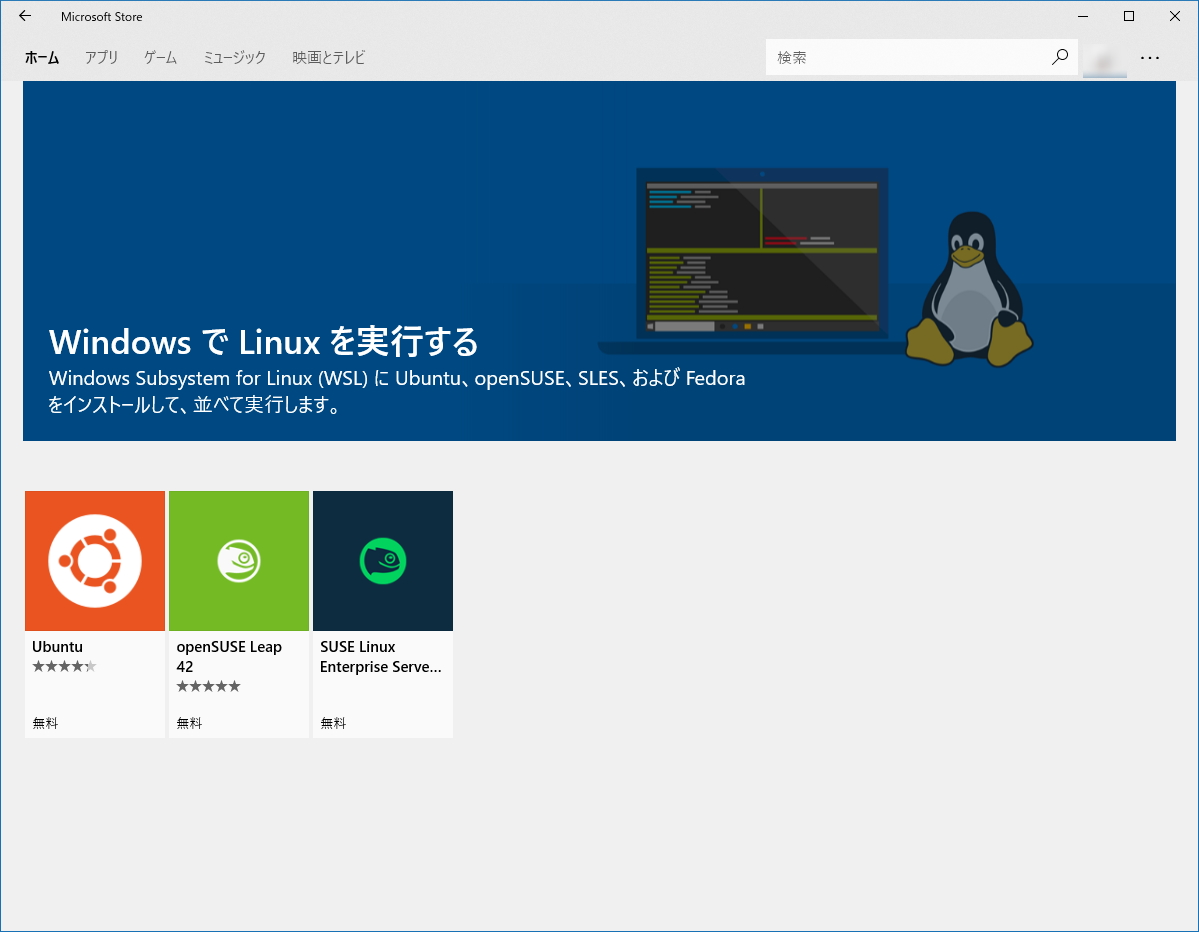The image size is (1199, 932).
Task: Switch to the アプリ tab
Action: tap(101, 57)
